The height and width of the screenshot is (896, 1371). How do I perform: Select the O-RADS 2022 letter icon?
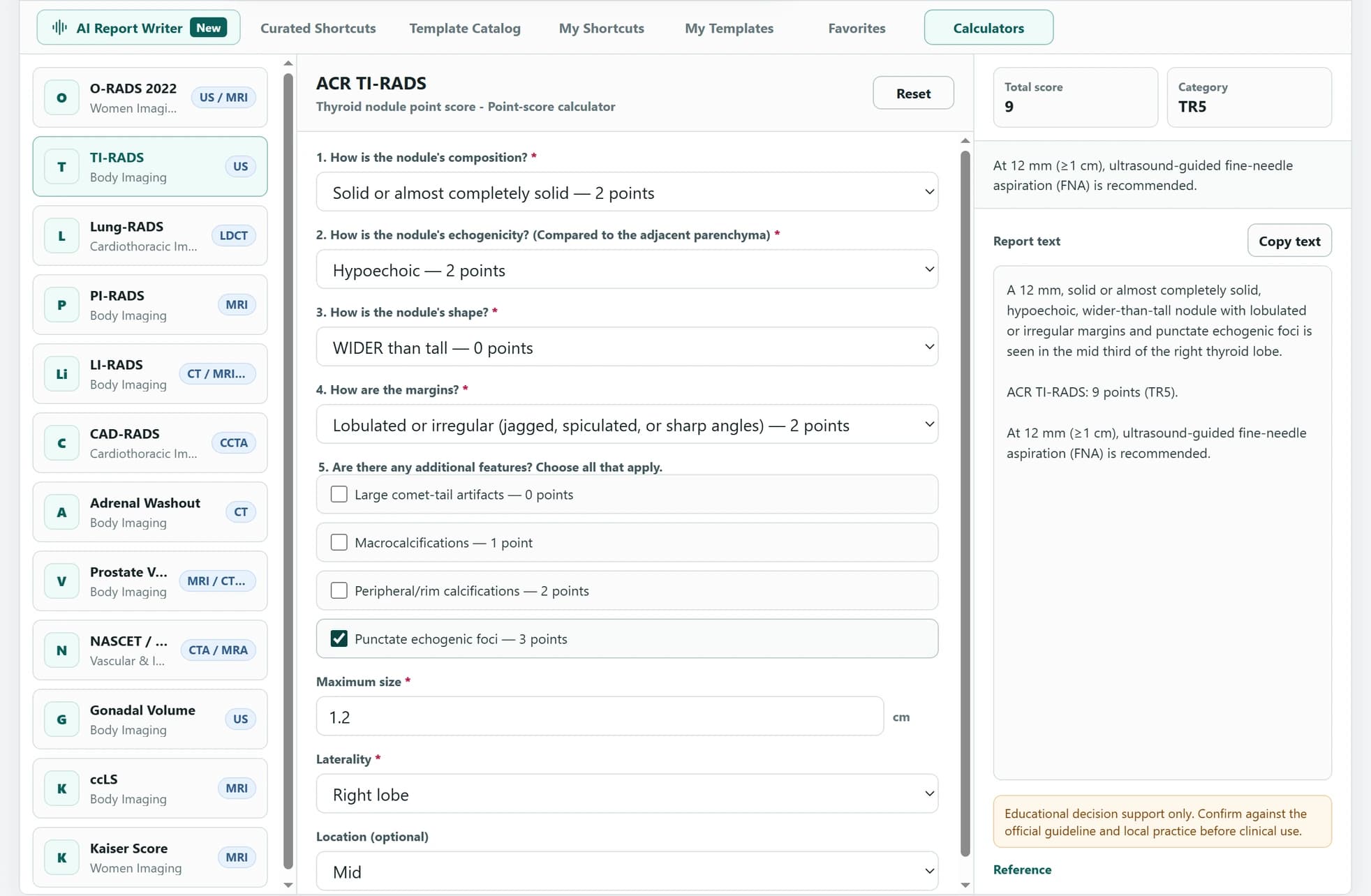pyautogui.click(x=61, y=98)
